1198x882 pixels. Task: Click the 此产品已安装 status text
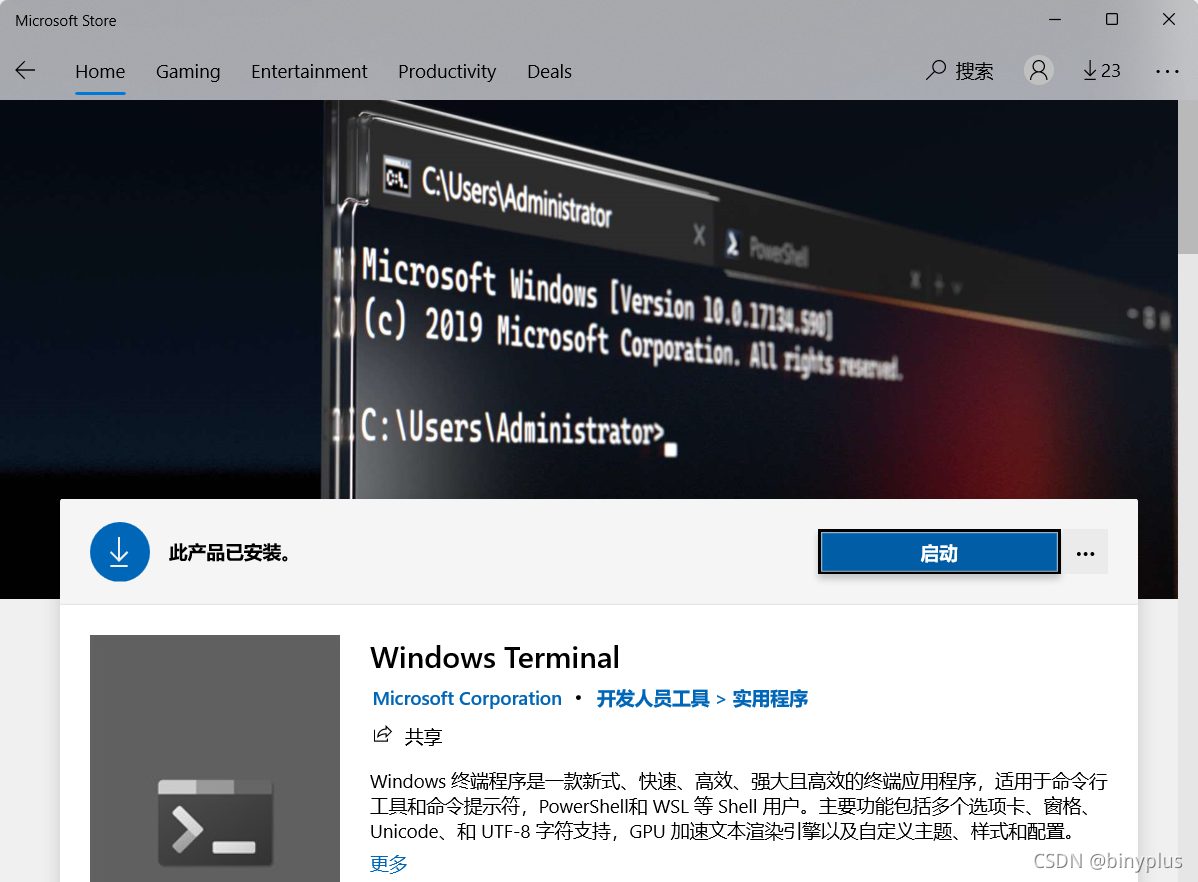[x=228, y=553]
